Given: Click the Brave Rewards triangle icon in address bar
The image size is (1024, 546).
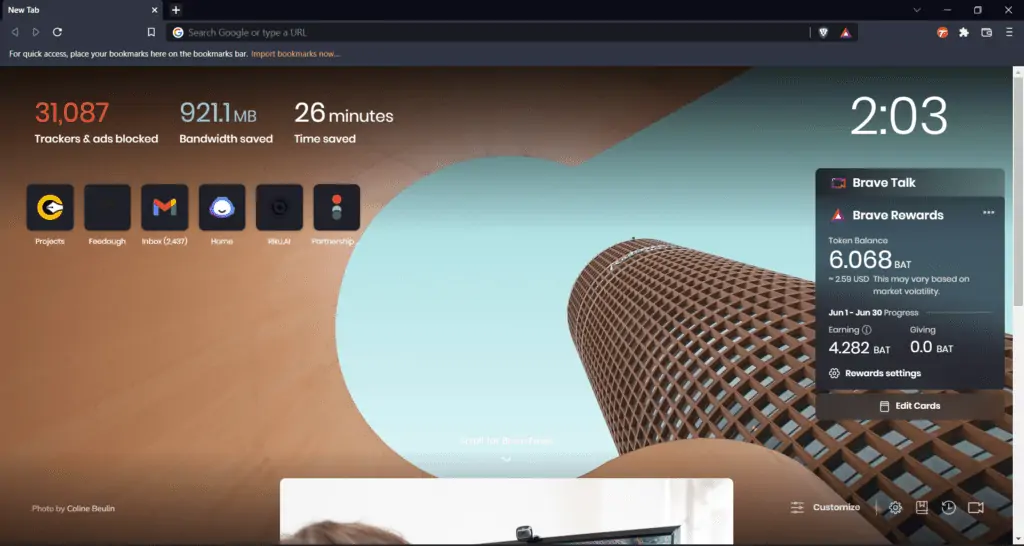Looking at the screenshot, I should [846, 33].
